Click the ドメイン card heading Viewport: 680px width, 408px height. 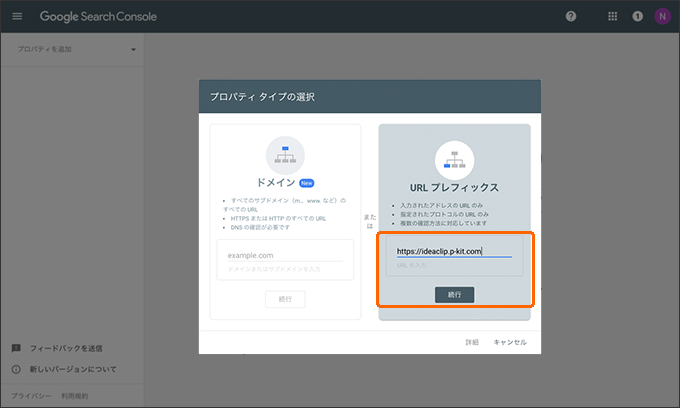[276, 183]
